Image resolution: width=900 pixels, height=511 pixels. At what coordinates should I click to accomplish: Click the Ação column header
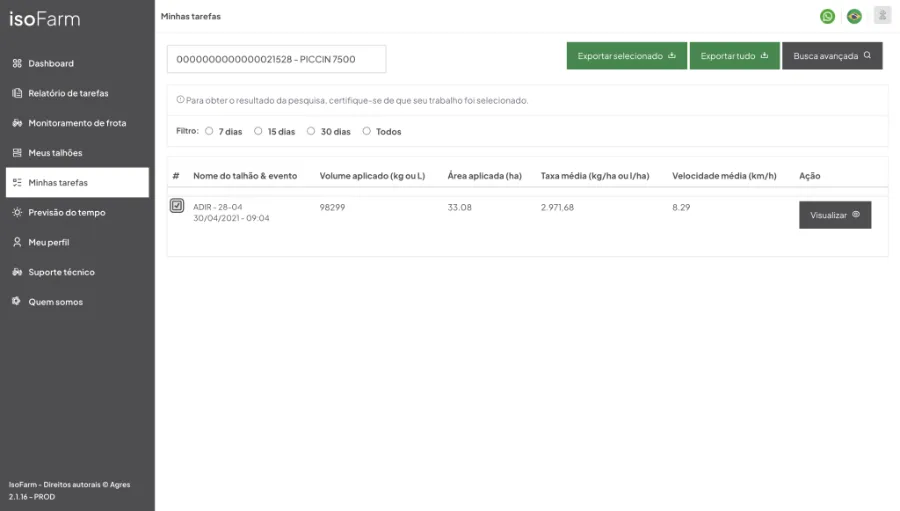[809, 176]
